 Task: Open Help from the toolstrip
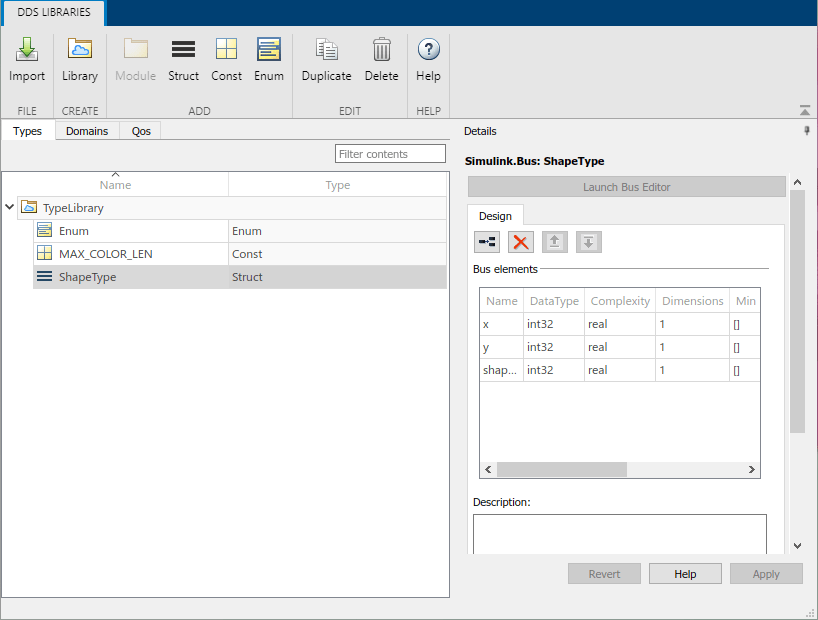point(428,59)
